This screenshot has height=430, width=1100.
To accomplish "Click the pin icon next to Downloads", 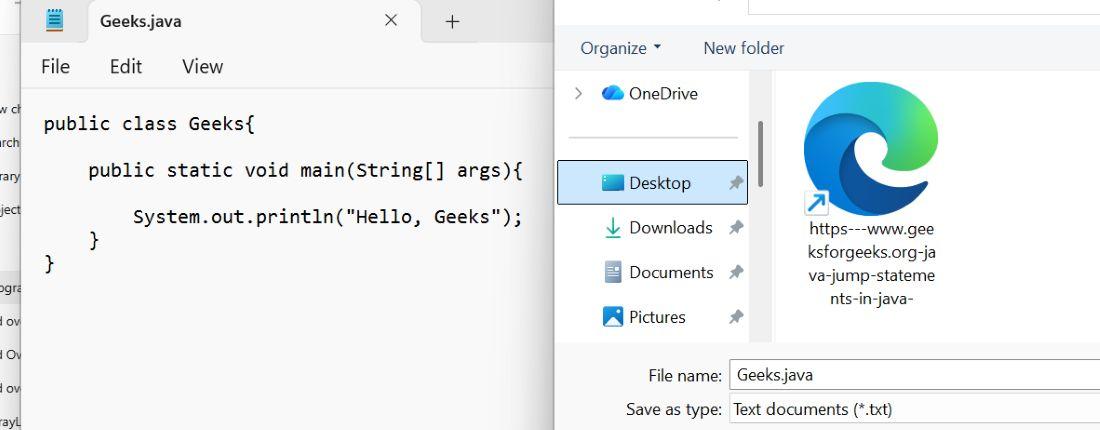I will 736,228.
